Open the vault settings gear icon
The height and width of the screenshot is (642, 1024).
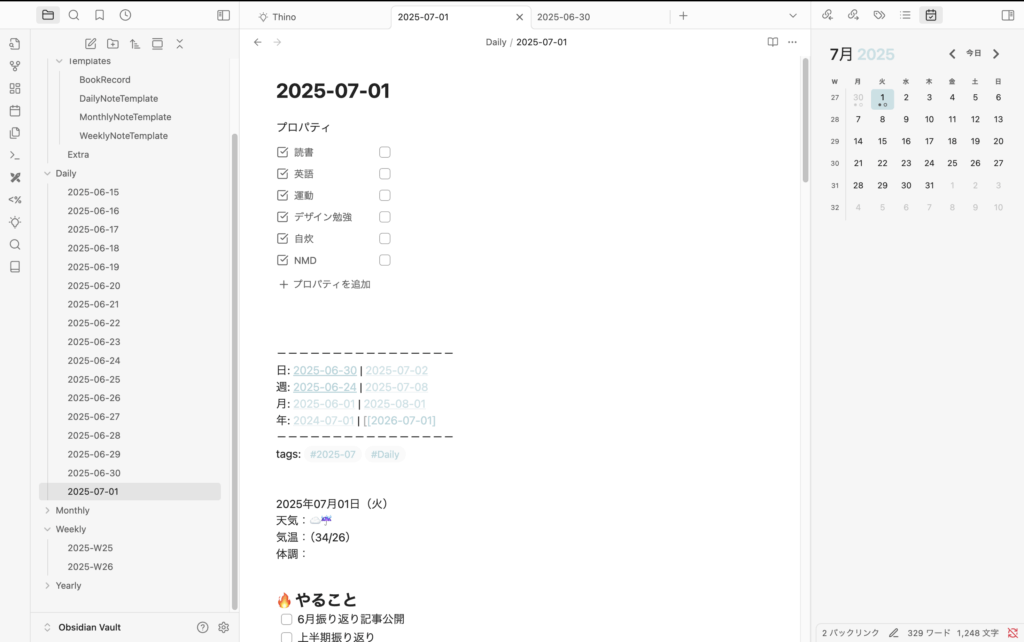[x=224, y=627]
